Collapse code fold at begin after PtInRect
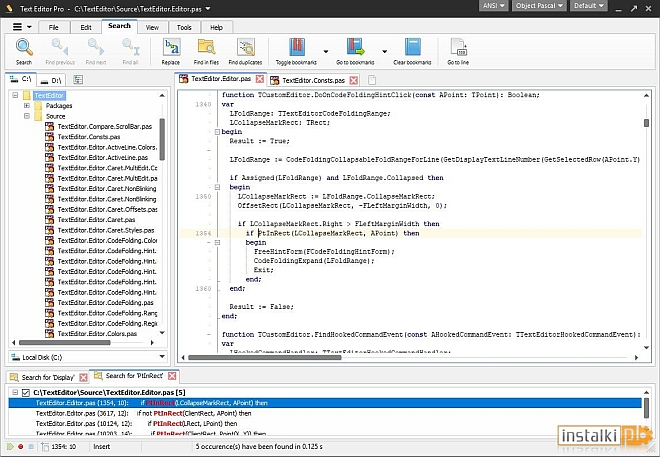 [217, 242]
